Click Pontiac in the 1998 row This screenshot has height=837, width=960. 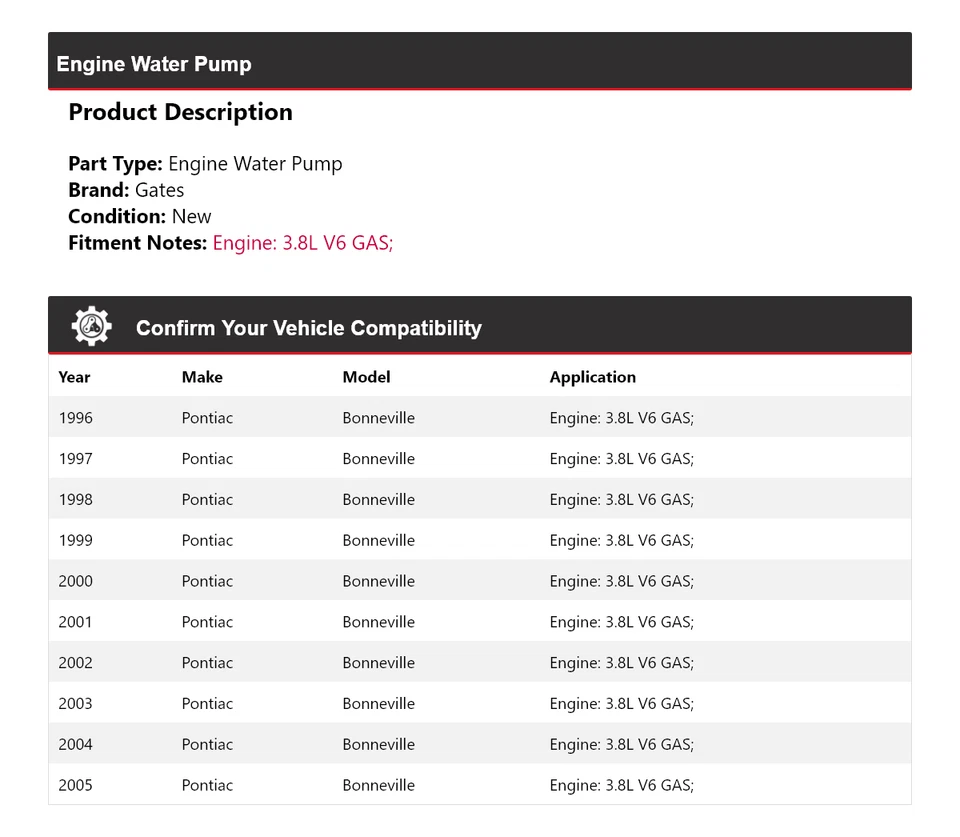[x=207, y=500]
